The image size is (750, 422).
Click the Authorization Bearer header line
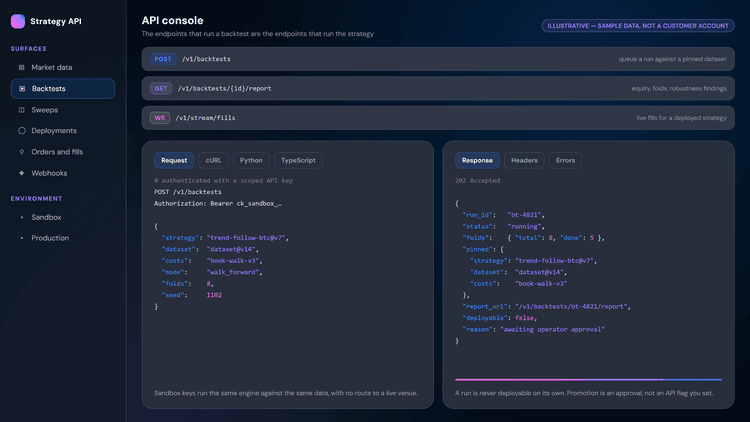218,203
